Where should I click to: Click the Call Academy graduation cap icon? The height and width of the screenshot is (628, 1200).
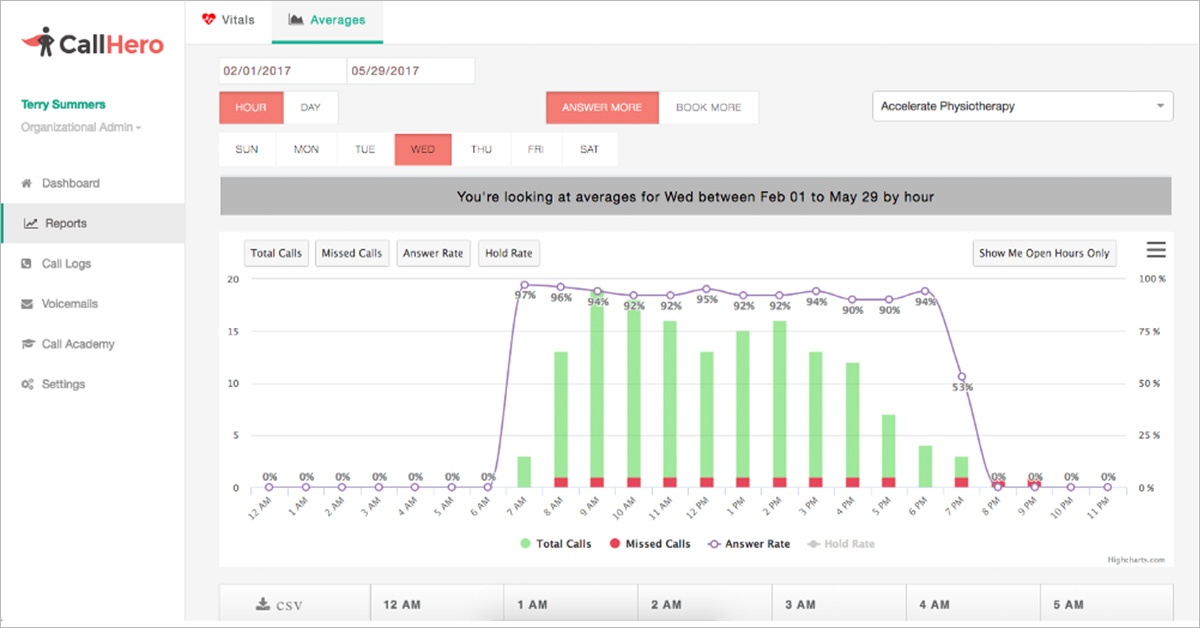click(x=28, y=344)
